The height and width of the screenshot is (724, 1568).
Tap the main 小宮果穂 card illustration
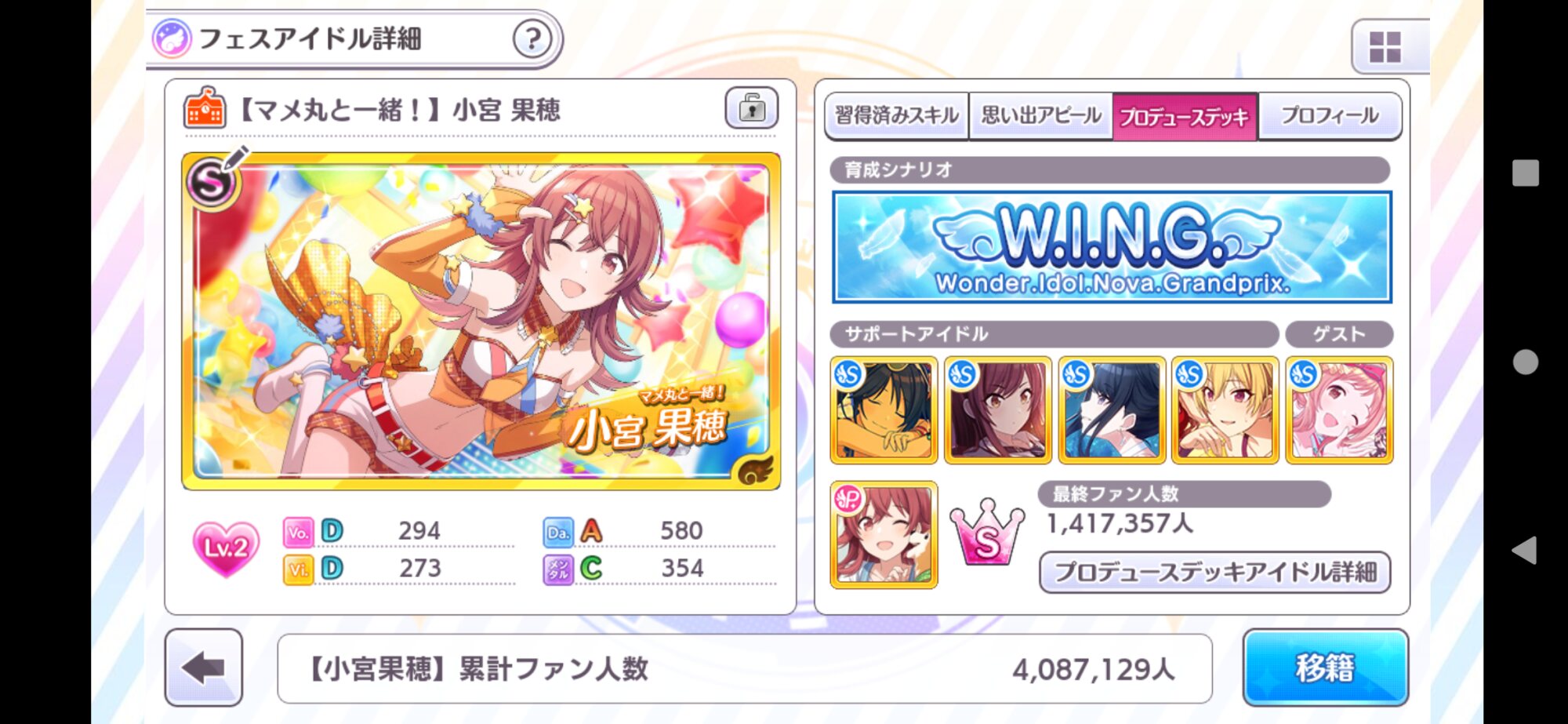coord(481,321)
